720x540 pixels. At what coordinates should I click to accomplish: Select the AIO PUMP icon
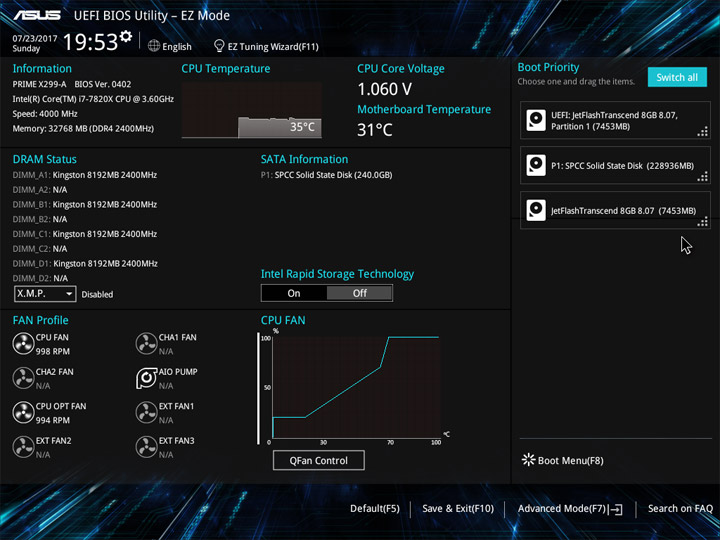146,378
